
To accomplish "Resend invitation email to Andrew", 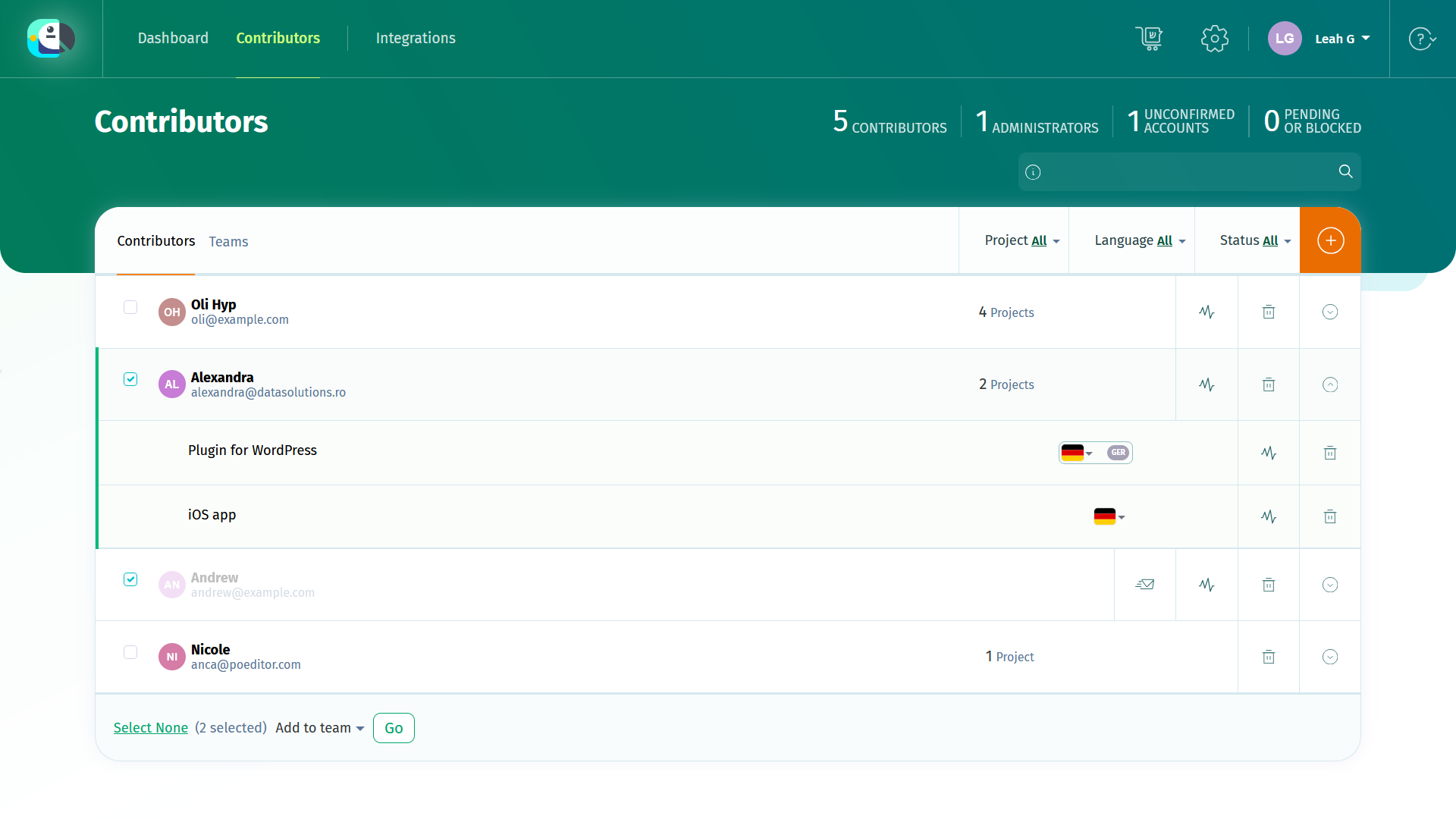I will [1145, 585].
